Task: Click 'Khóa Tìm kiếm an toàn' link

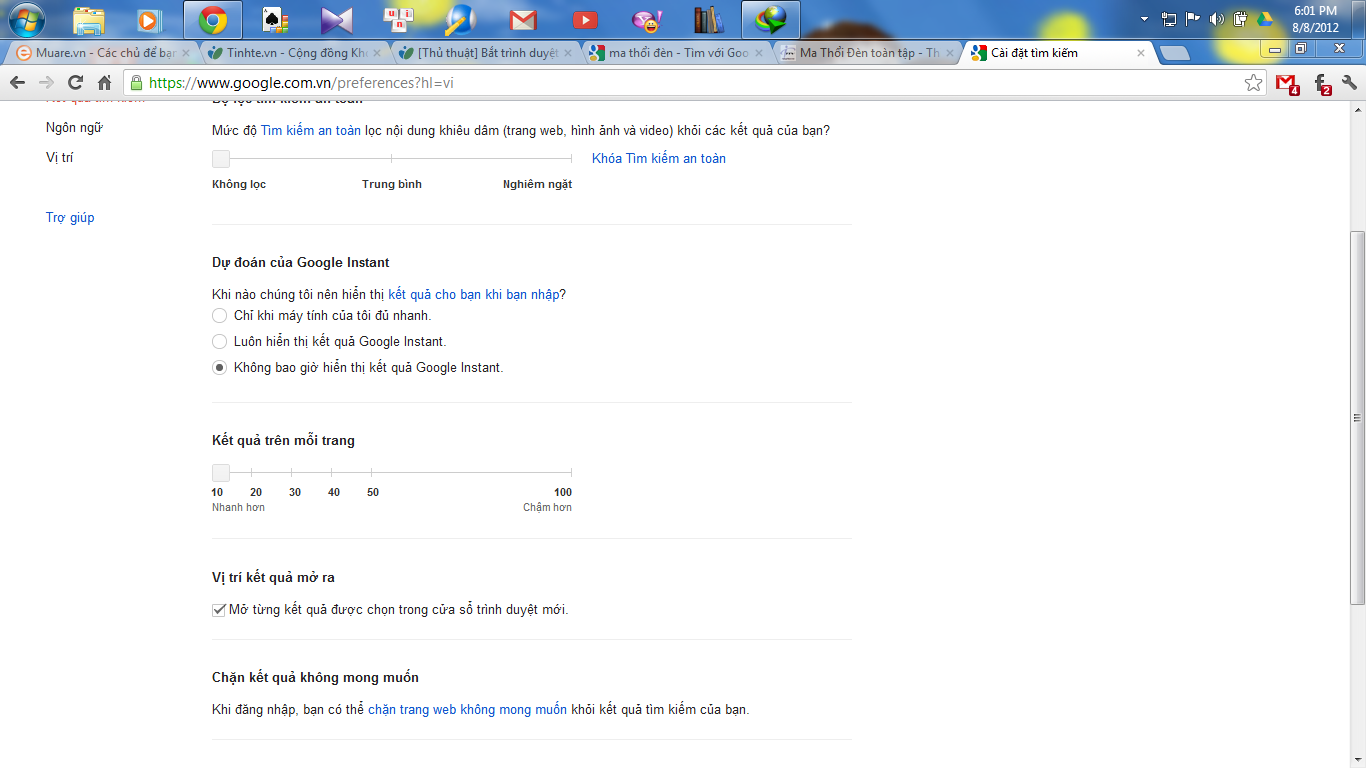Action: point(659,158)
